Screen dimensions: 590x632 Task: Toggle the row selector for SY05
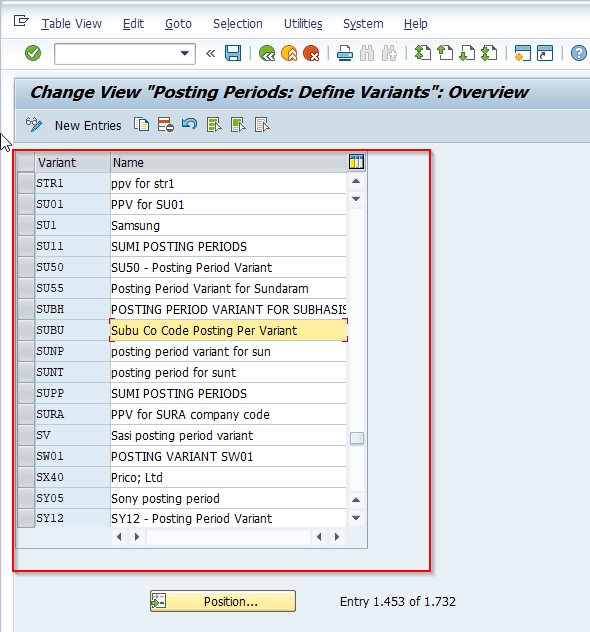pyautogui.click(x=26, y=498)
